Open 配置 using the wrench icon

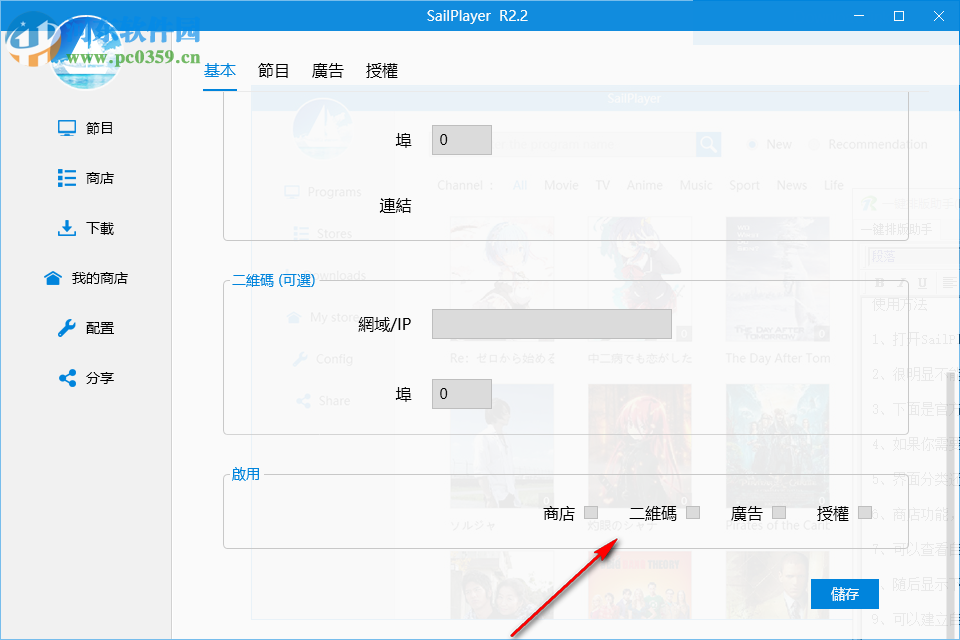pyautogui.click(x=65, y=328)
